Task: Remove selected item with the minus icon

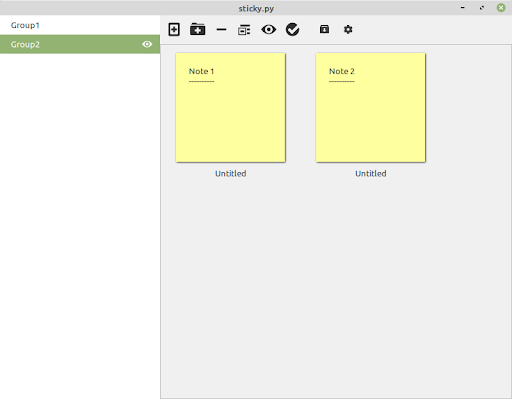Action: click(221, 30)
